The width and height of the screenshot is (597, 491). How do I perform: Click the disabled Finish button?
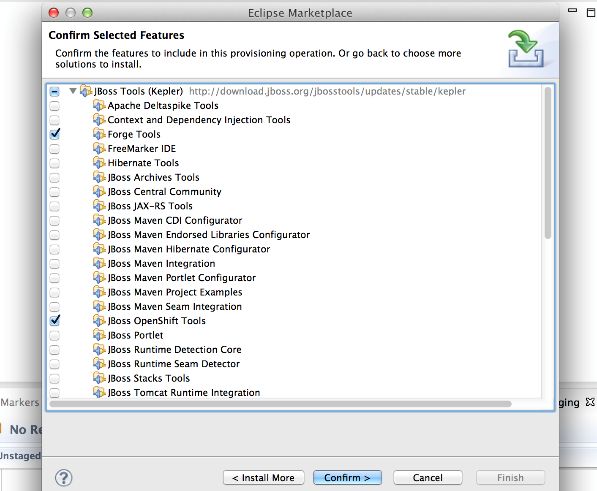tap(510, 478)
